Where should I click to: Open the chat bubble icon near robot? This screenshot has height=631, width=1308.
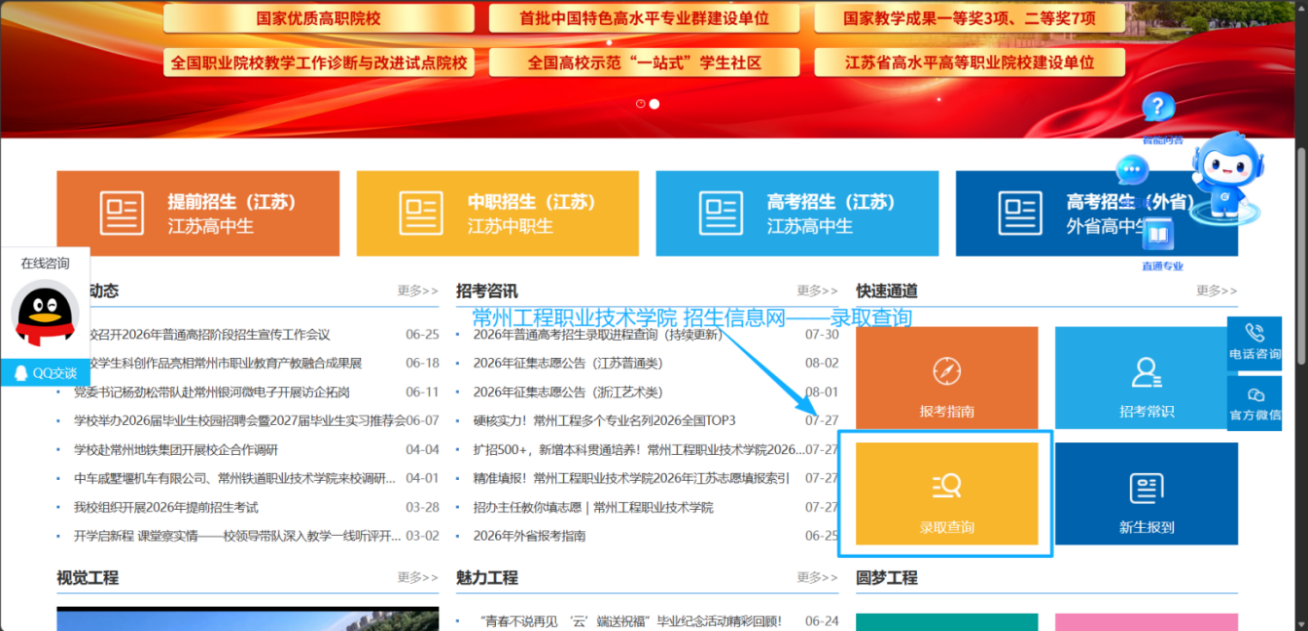click(x=1132, y=170)
